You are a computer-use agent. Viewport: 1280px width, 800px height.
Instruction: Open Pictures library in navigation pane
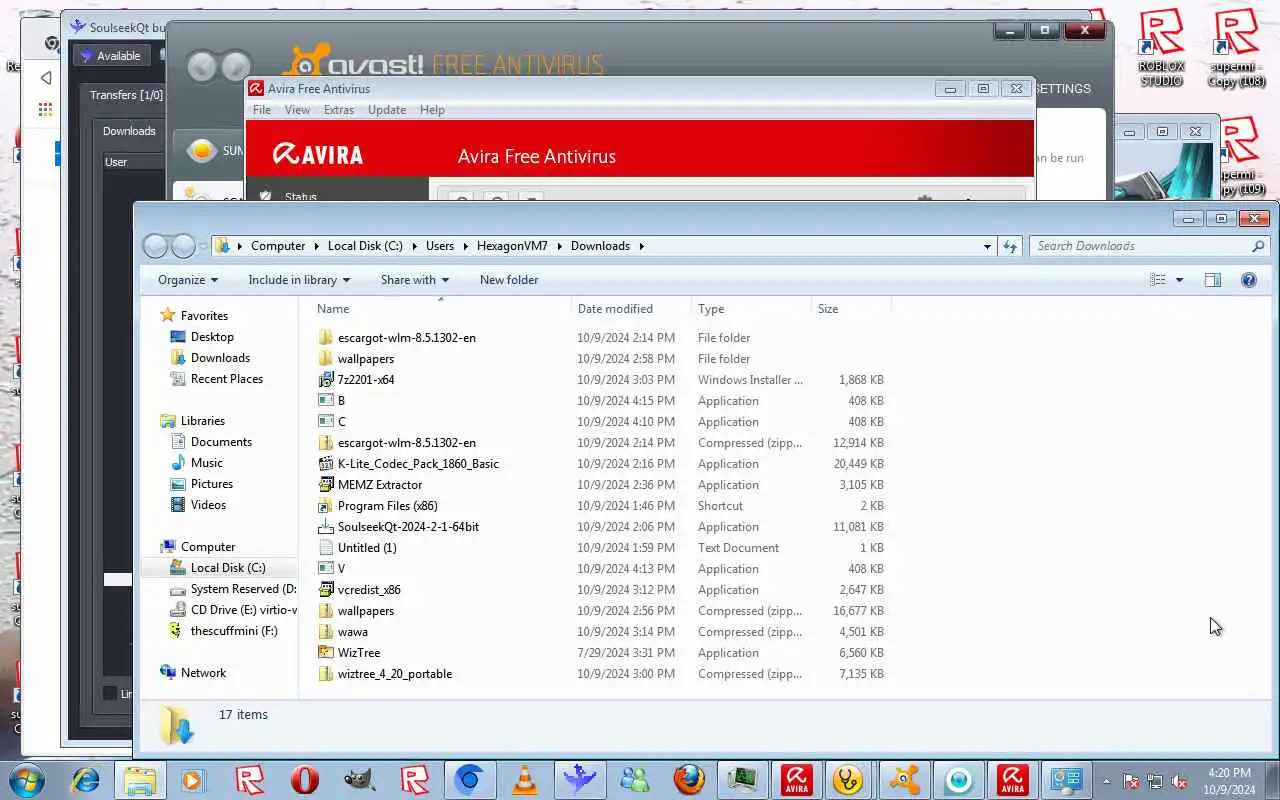[x=211, y=484]
